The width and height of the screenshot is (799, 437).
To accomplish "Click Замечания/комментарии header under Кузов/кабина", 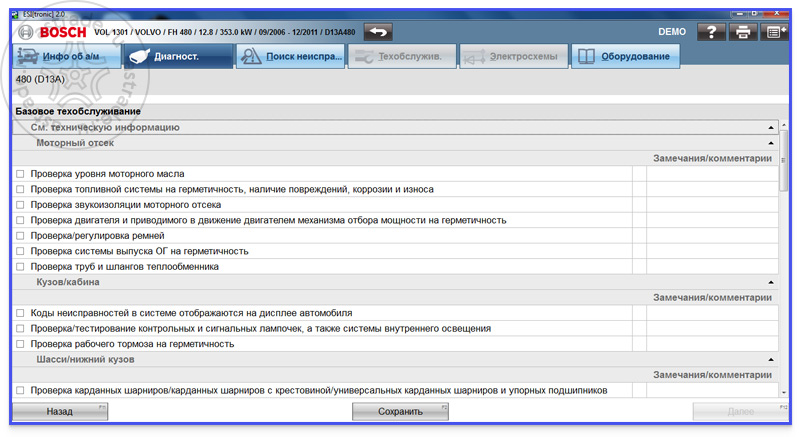I will [712, 297].
